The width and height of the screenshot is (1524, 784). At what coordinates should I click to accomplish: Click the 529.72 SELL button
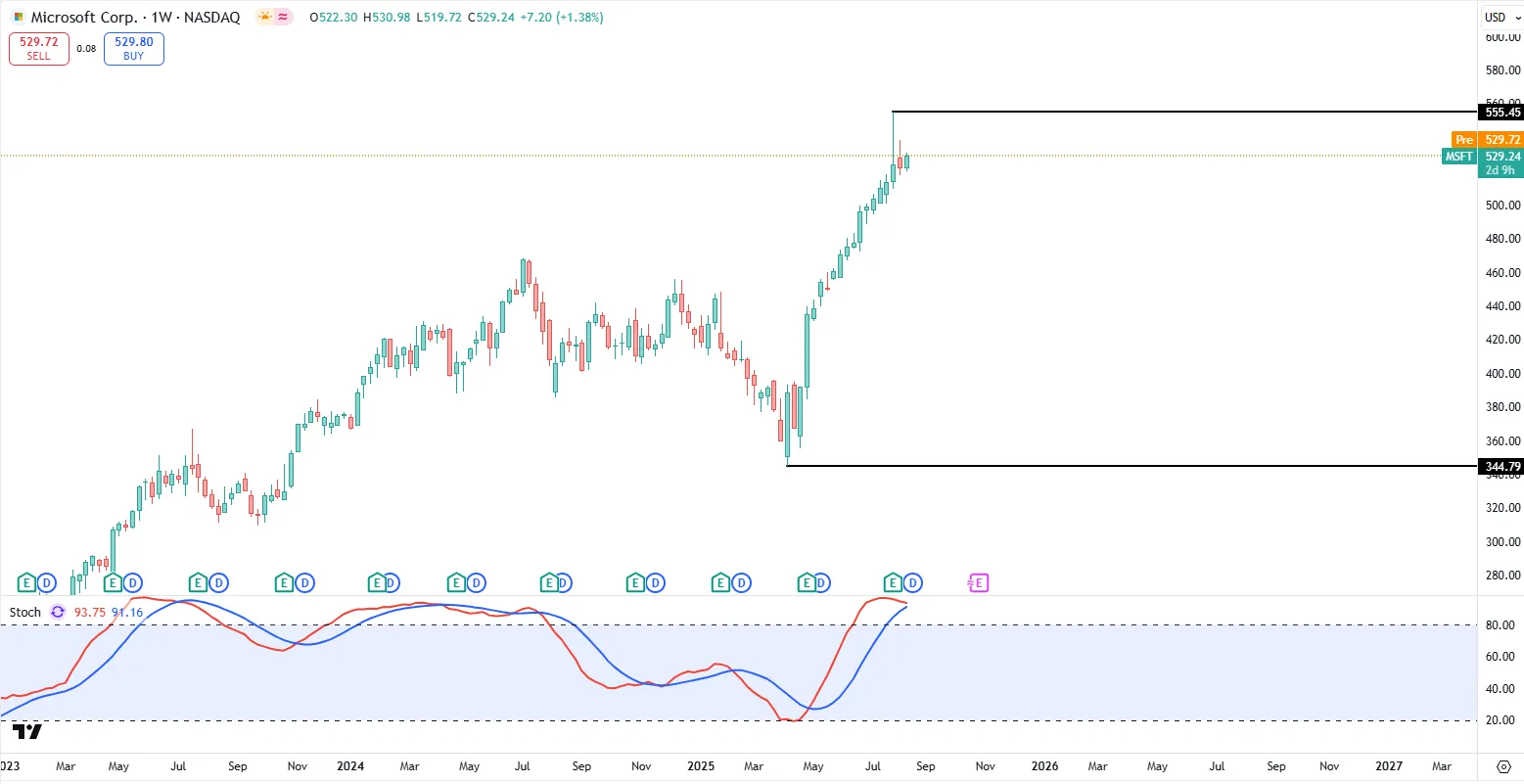coord(39,49)
